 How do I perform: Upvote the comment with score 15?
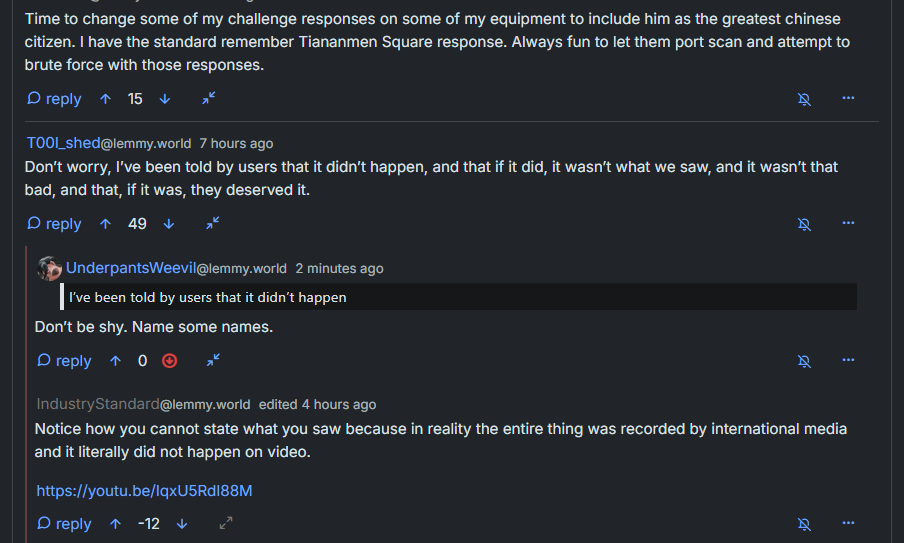click(x=106, y=99)
